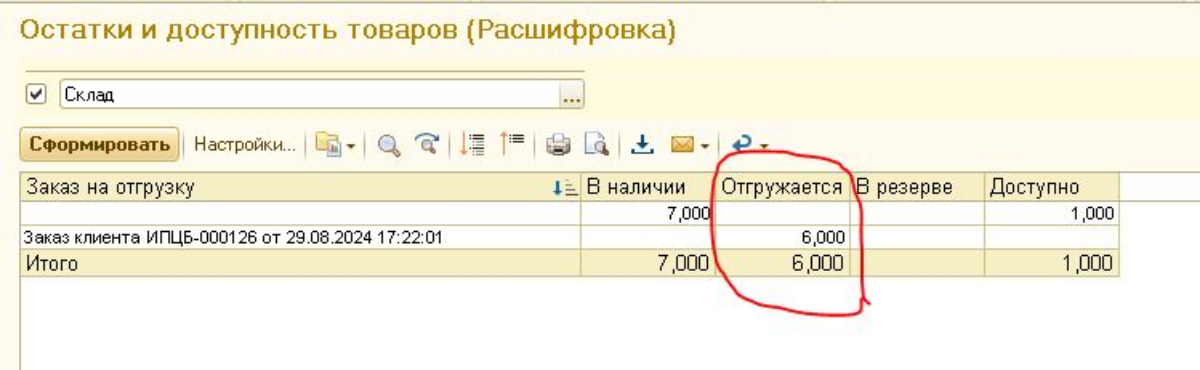Select the Заказ на отгрузку column header
This screenshot has width=1200, height=370.
[300, 187]
